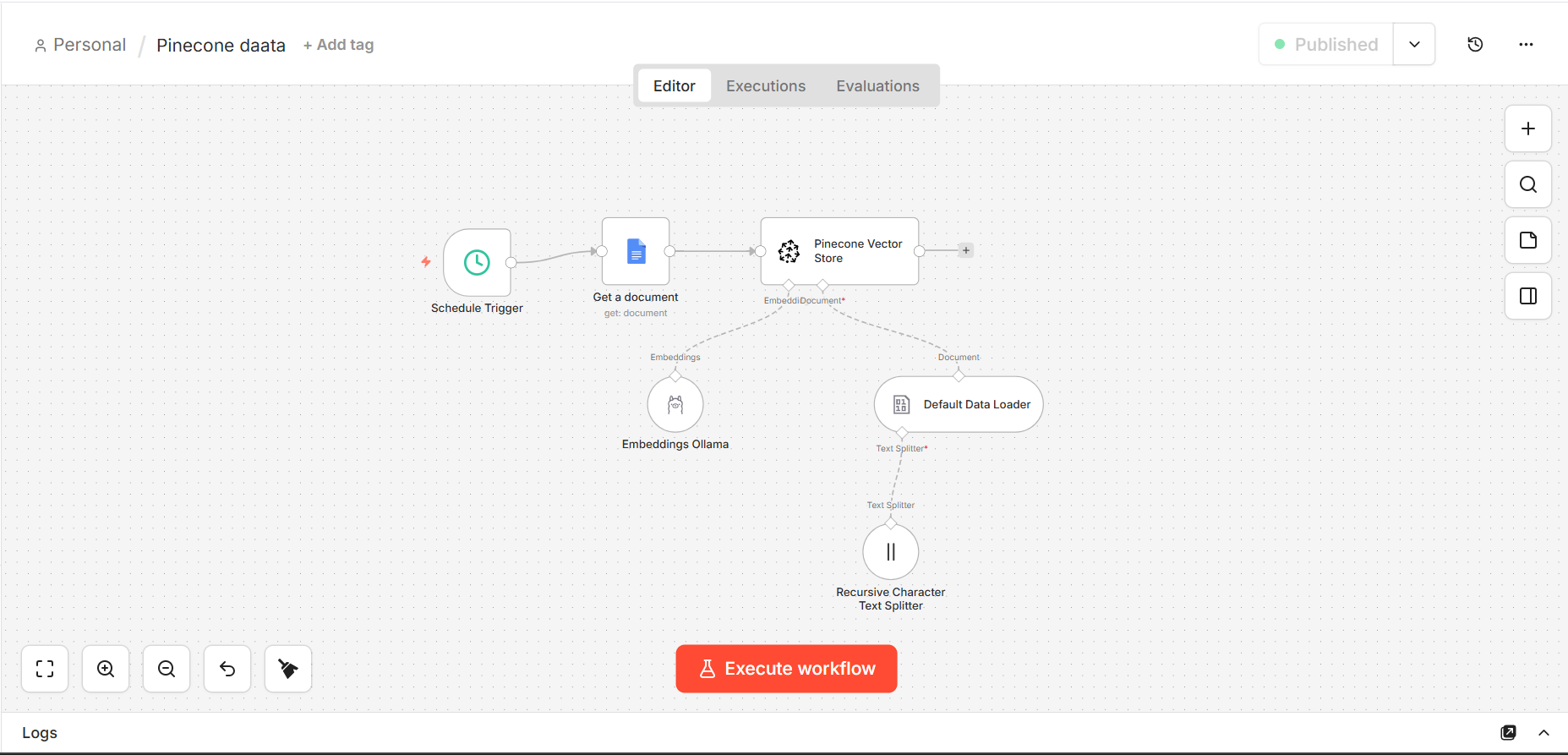Zoom to fit the workflow
The width and height of the screenshot is (1568, 755).
point(45,669)
